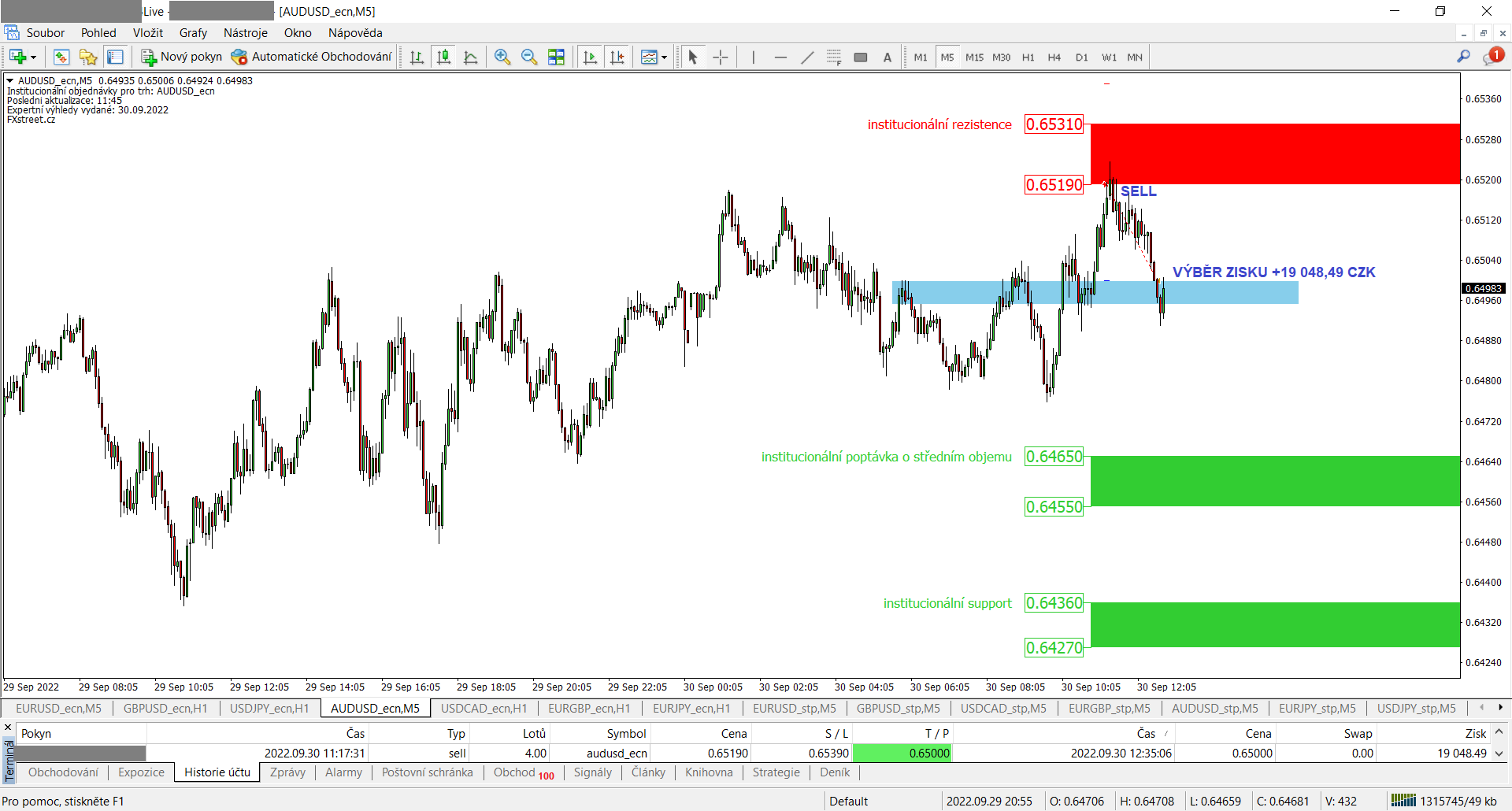
Task: Switch timeframe to M1
Action: 921,57
